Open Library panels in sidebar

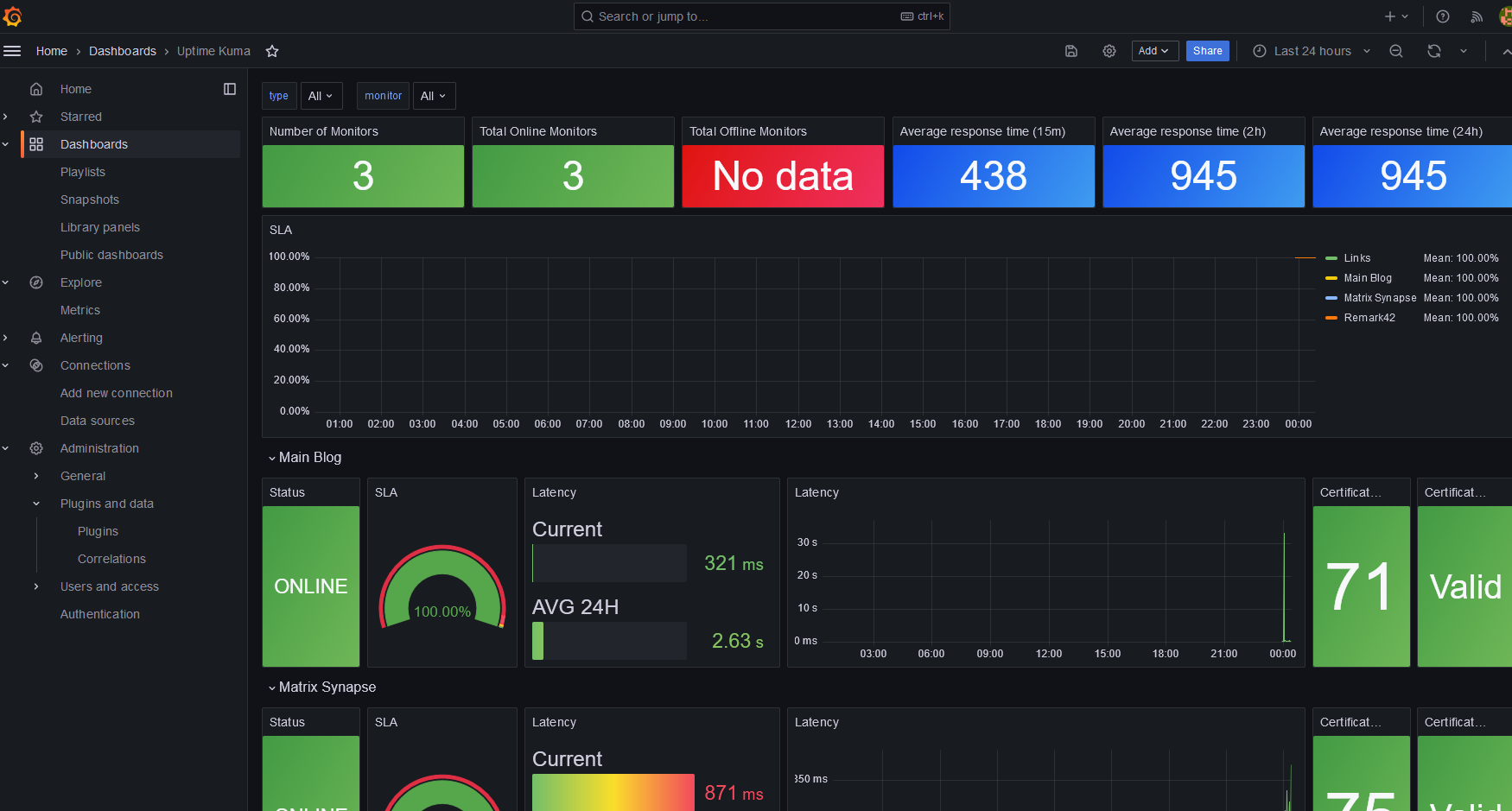tap(100, 227)
